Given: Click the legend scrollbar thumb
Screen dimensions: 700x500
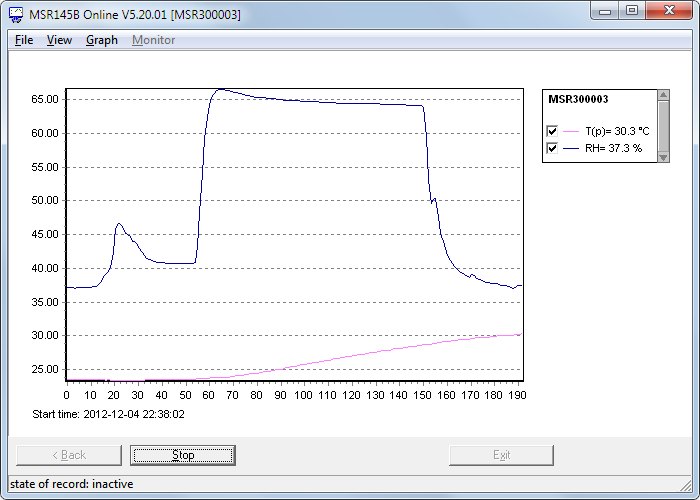Looking at the screenshot, I should 663,126.
